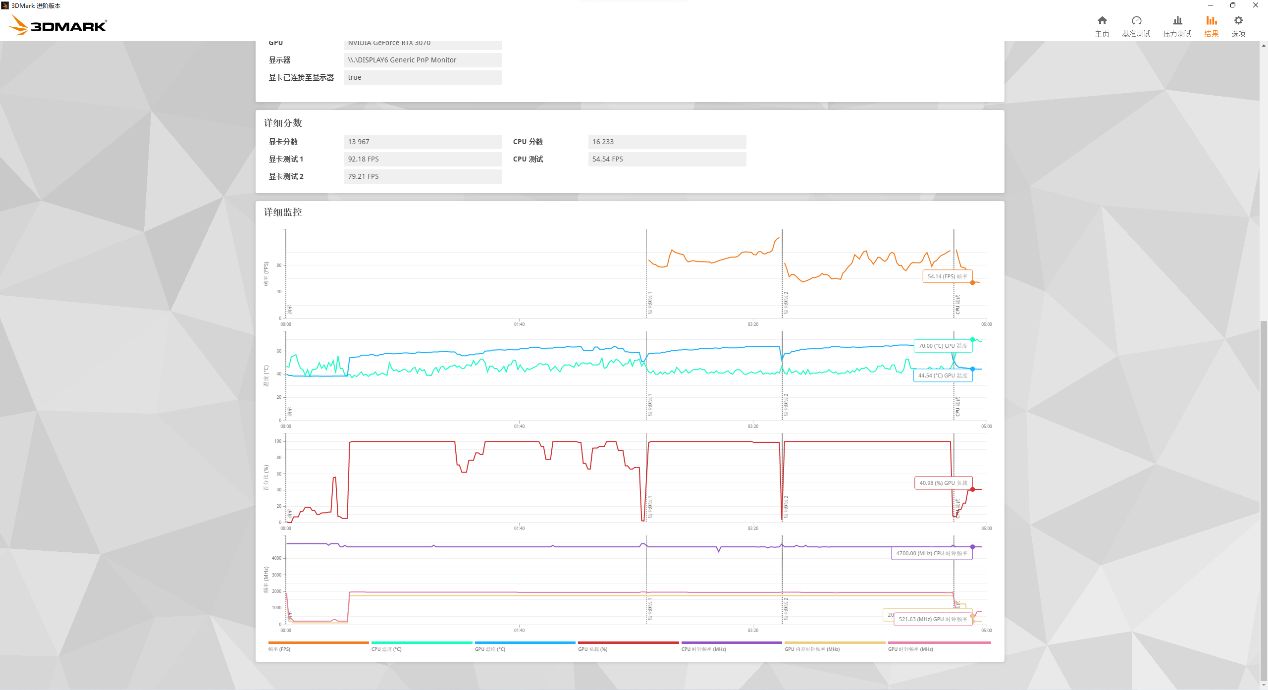Click the 3DMark logo in header

(58, 26)
